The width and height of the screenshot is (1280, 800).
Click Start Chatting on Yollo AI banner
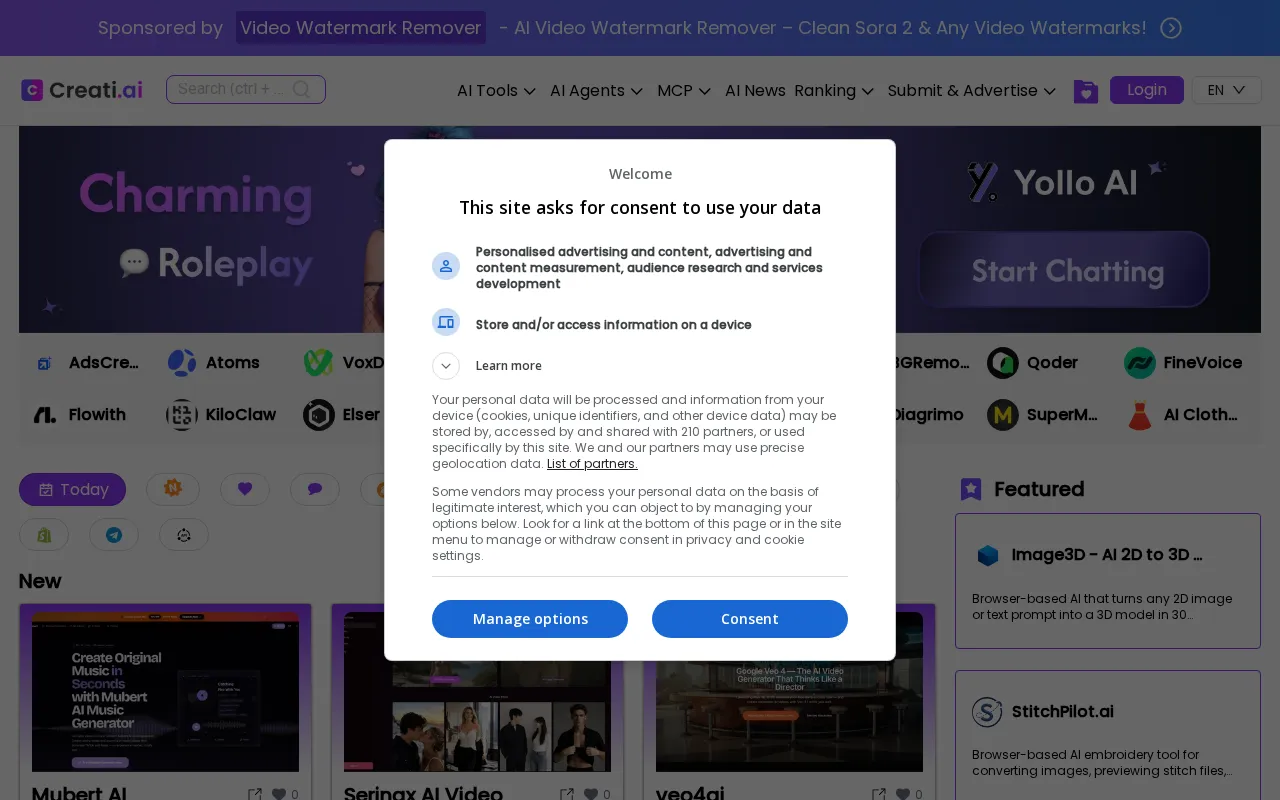click(1065, 270)
